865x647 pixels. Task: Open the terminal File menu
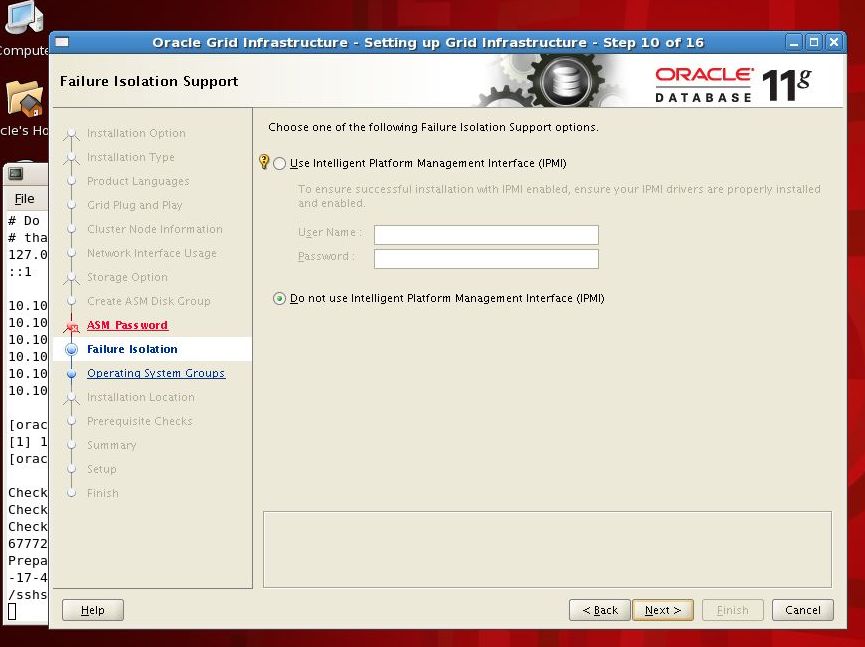click(x=24, y=199)
